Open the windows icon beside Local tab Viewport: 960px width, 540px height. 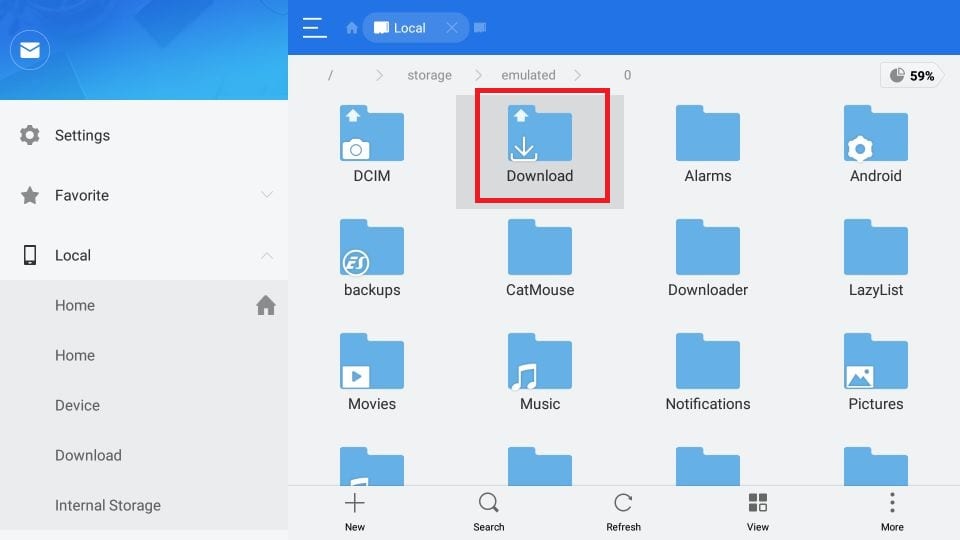pos(480,28)
